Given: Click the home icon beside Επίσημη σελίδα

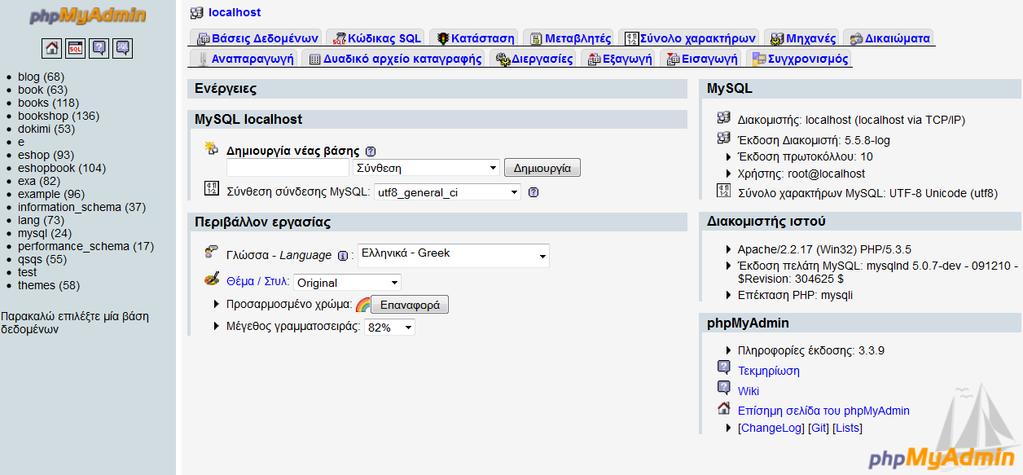Looking at the screenshot, I should point(724,408).
